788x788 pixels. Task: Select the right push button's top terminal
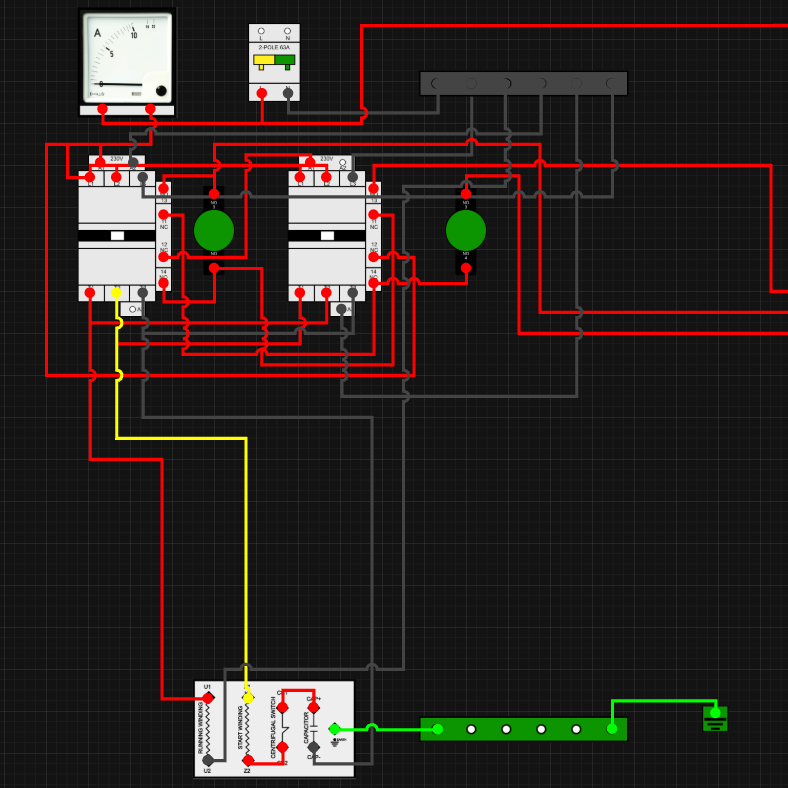[466, 193]
